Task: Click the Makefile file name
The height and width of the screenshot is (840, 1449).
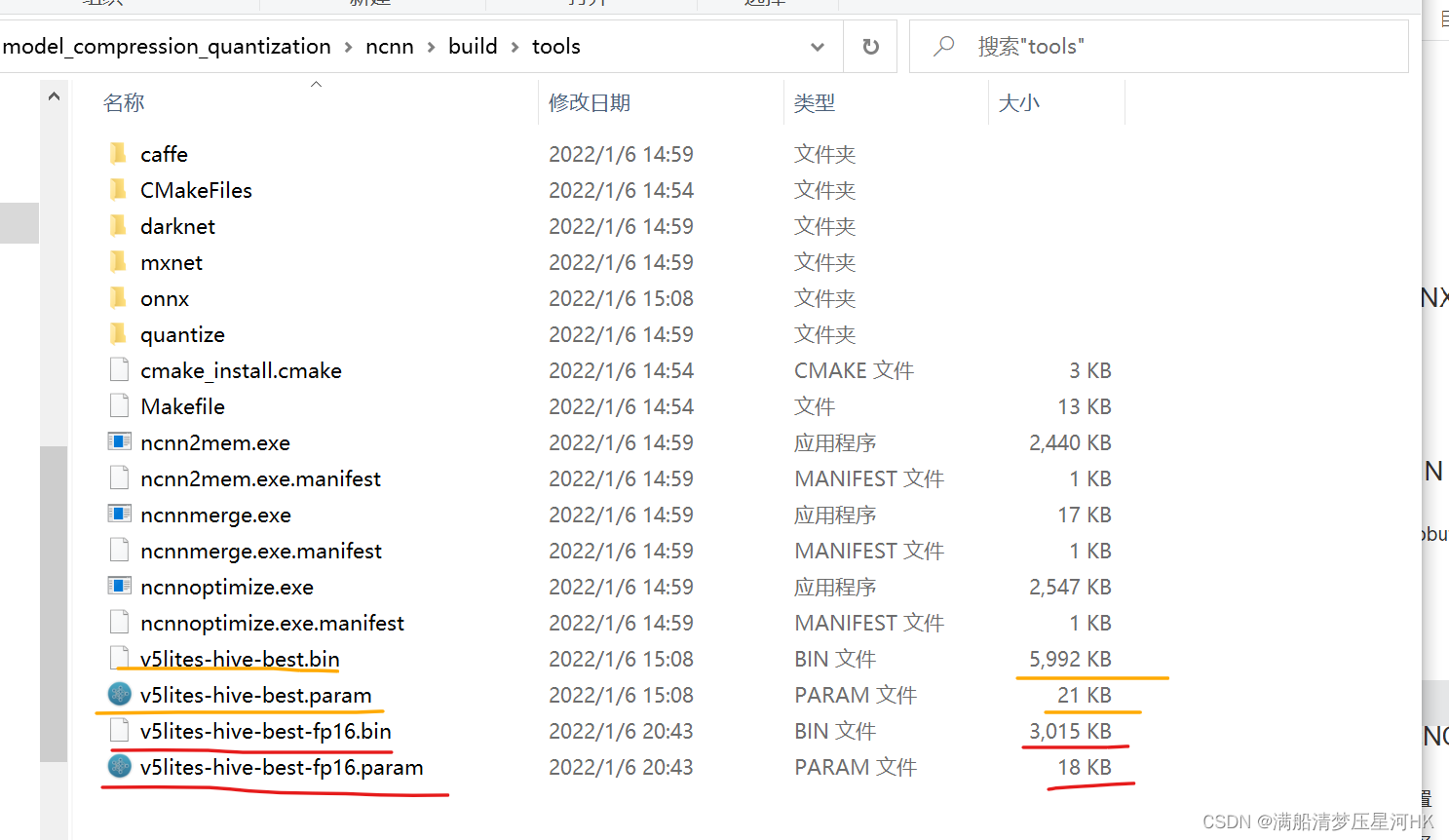Action: tap(182, 406)
